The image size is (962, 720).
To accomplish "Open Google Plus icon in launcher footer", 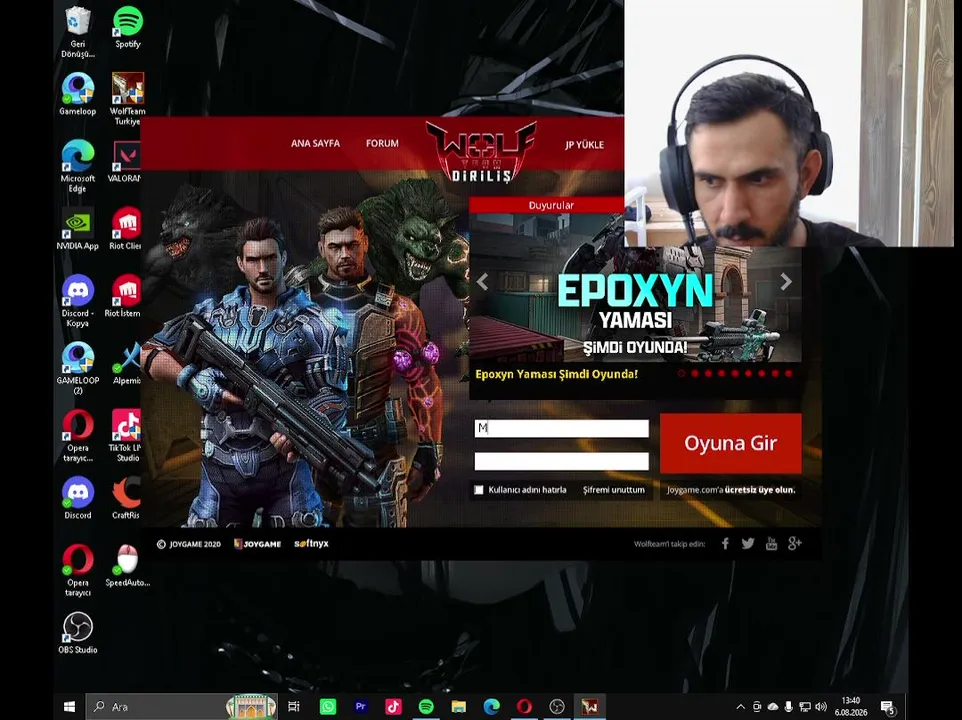I will [x=795, y=543].
